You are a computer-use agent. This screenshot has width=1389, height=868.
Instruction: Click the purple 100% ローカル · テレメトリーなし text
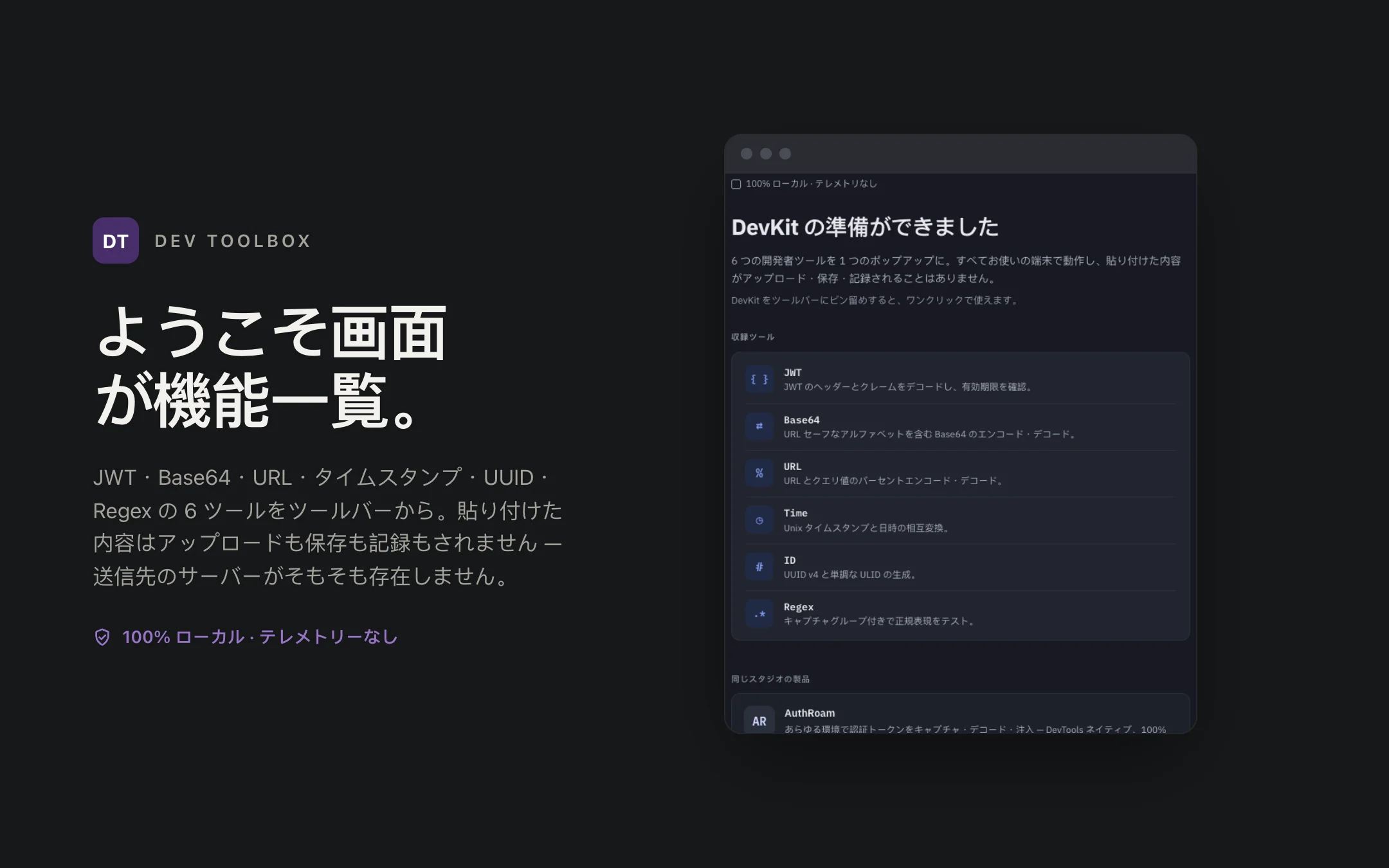[260, 637]
